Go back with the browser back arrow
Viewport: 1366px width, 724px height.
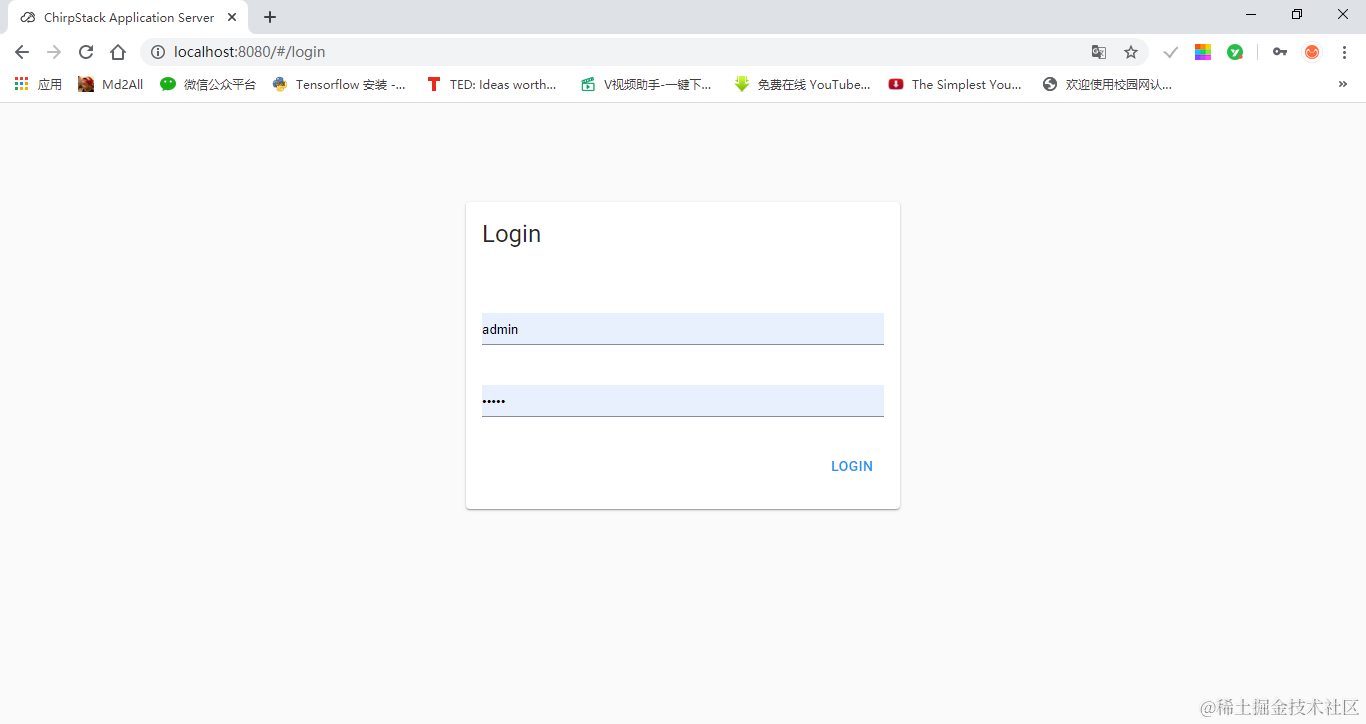point(22,52)
